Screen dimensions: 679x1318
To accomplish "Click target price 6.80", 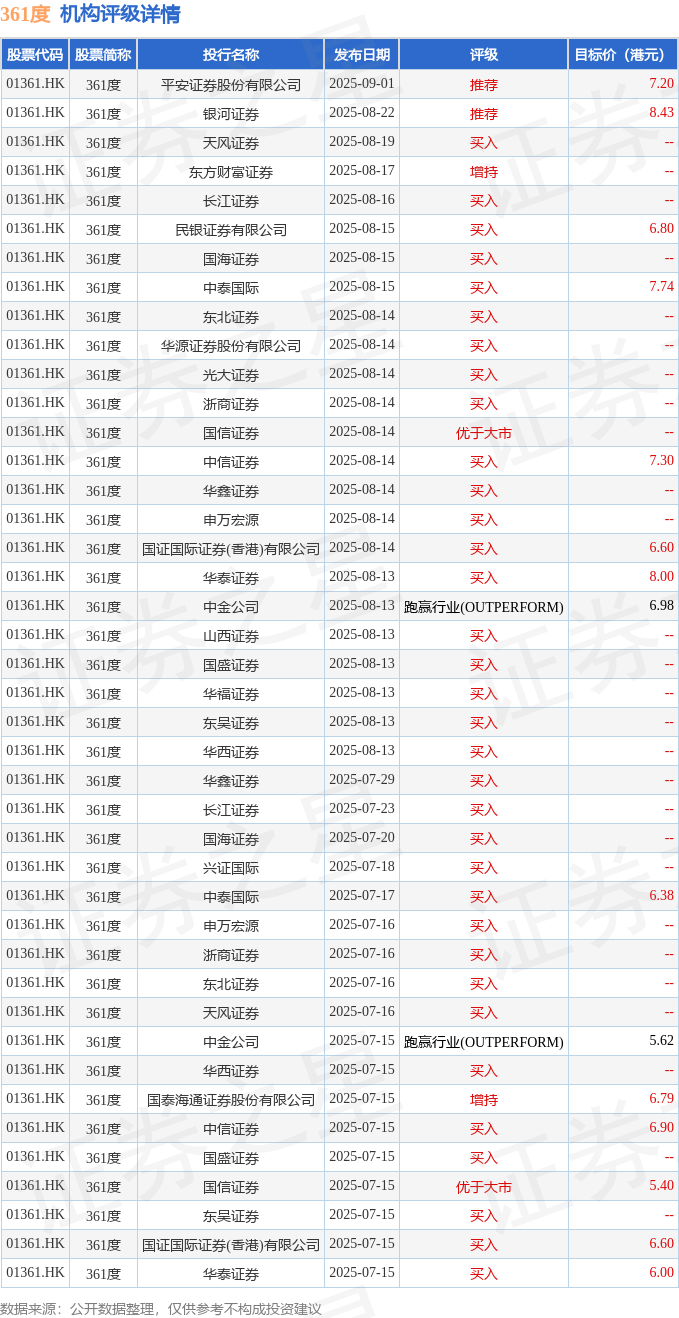I will pyautogui.click(x=661, y=229).
